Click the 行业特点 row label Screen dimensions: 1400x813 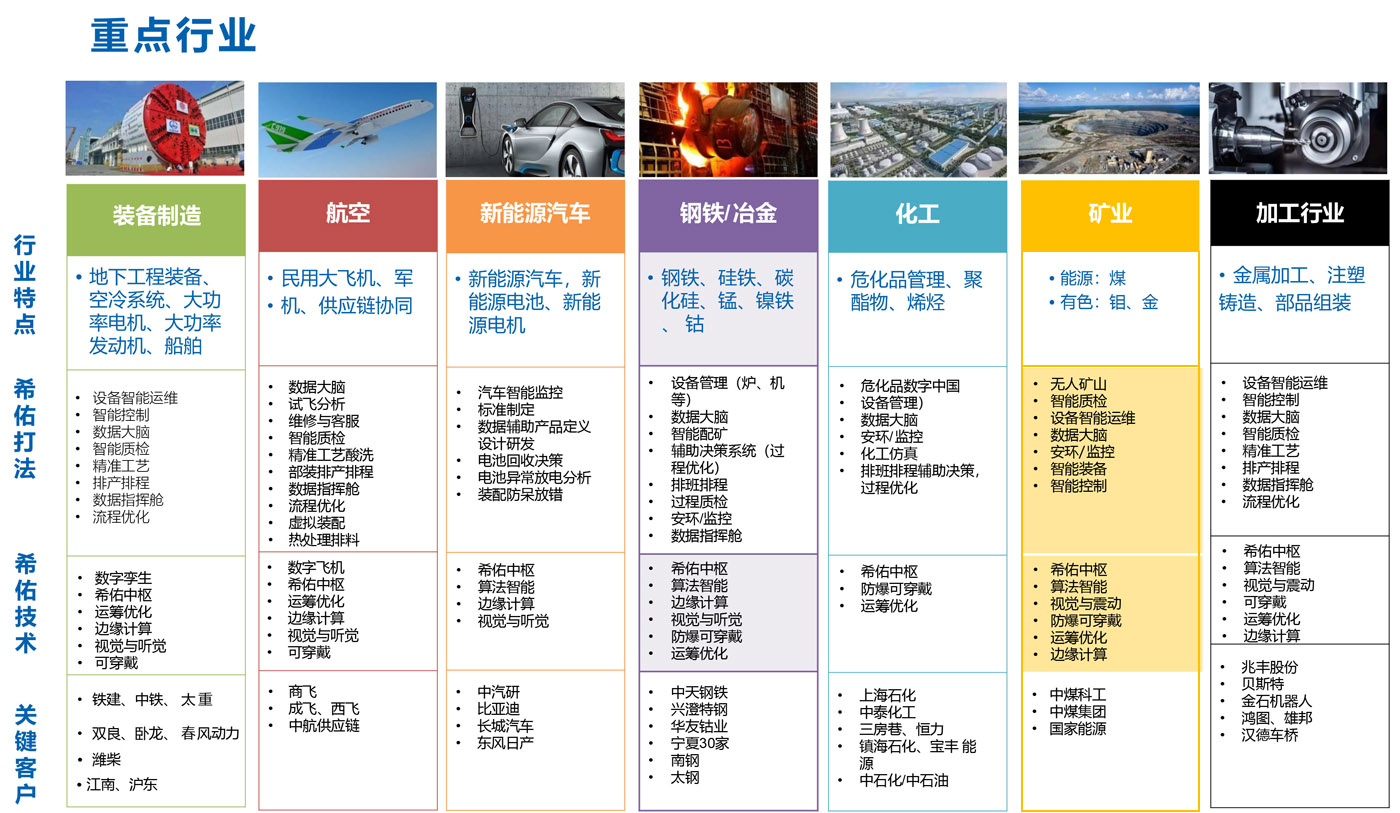25,284
